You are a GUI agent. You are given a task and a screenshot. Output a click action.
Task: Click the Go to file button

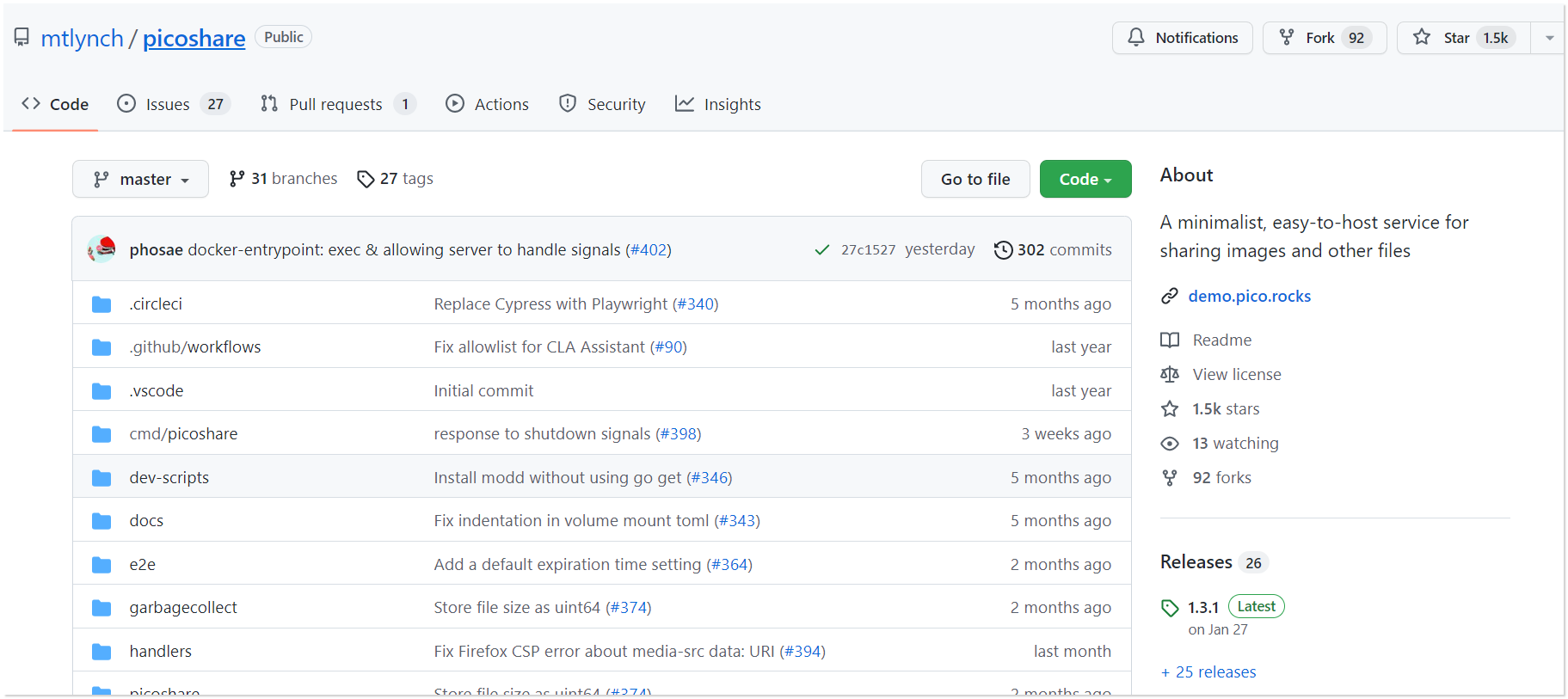coord(975,179)
